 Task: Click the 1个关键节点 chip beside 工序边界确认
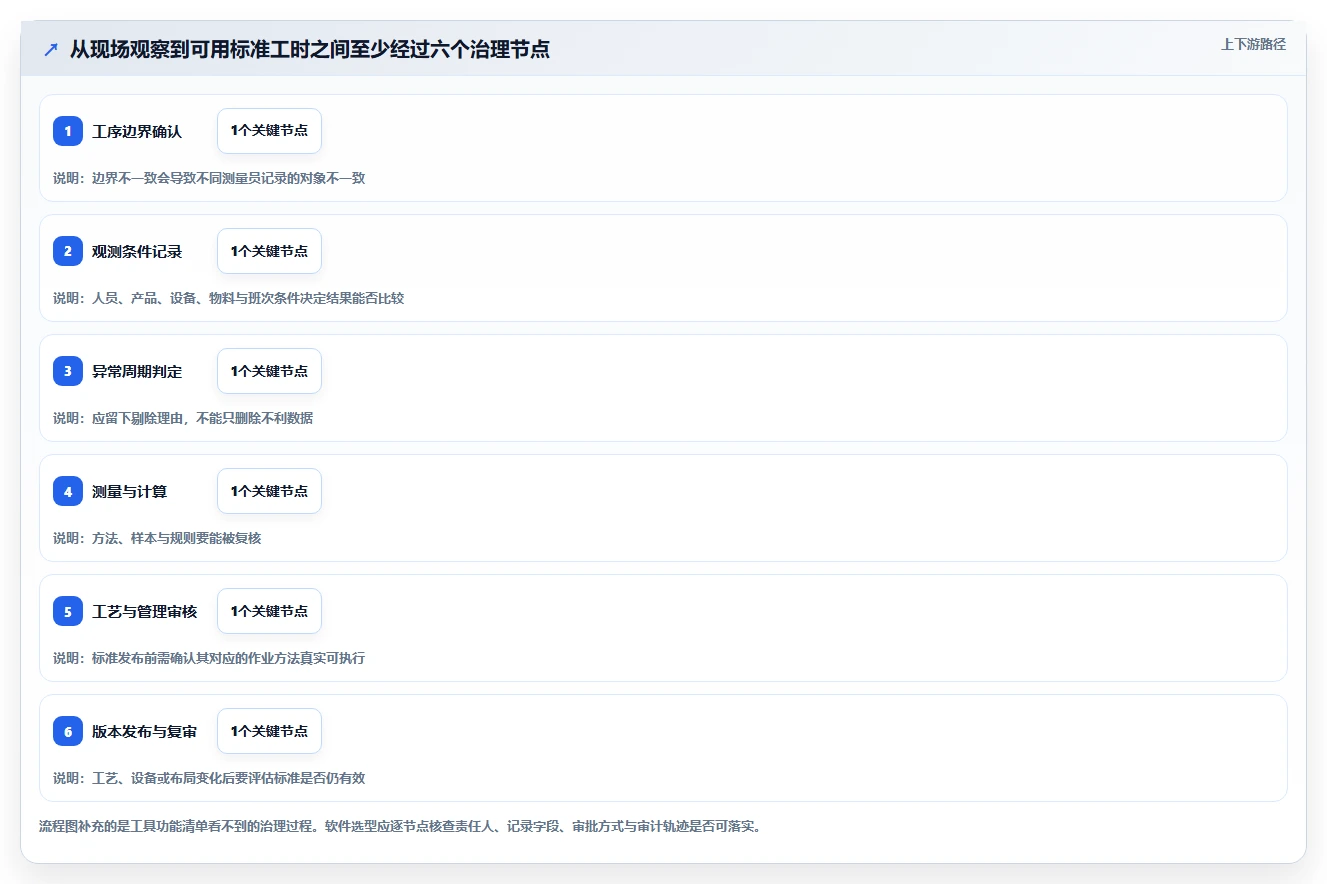click(x=269, y=131)
